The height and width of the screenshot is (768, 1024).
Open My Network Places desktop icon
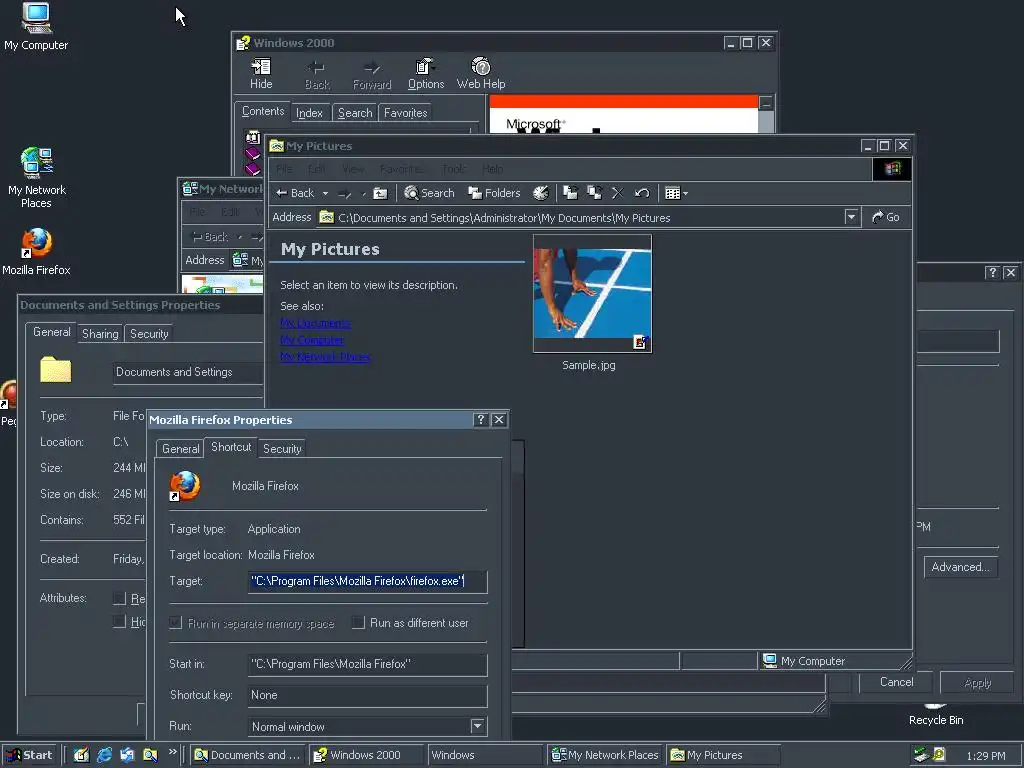click(x=37, y=178)
